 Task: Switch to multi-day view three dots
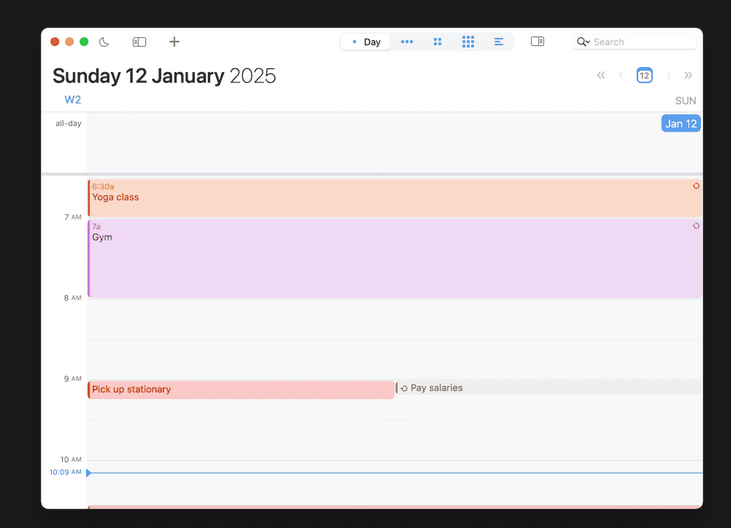(x=407, y=42)
